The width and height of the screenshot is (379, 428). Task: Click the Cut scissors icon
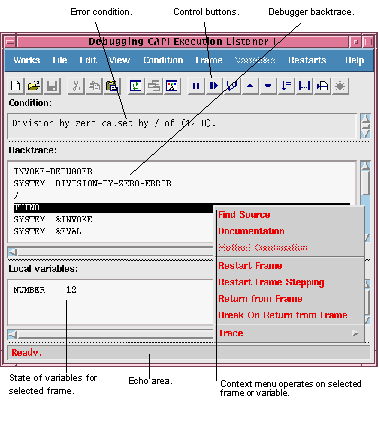[76, 86]
